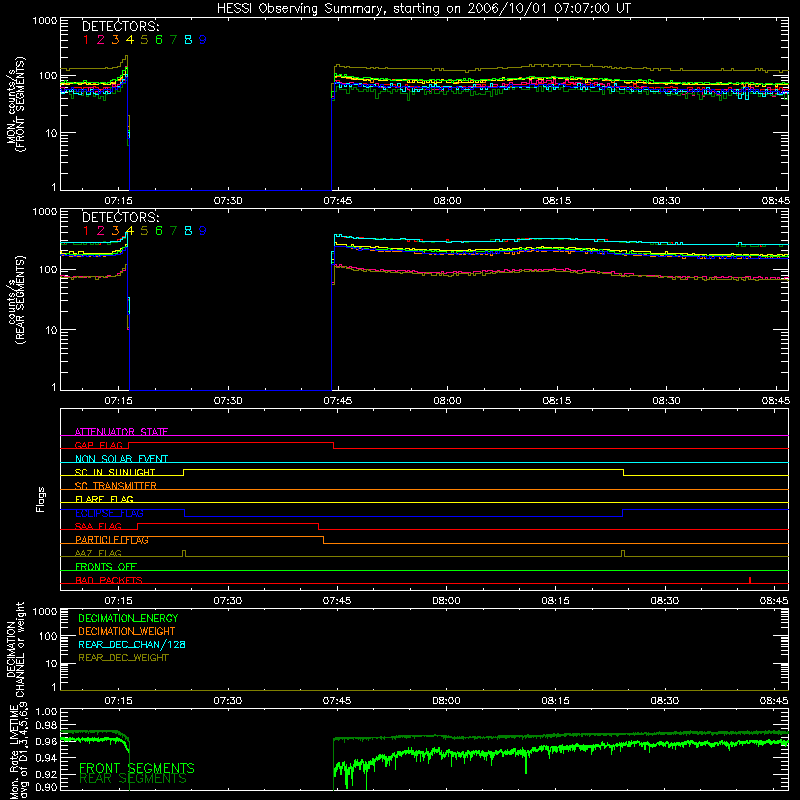Viewport: 800px width, 800px height.
Task: Click the SAA_FLAG label
Action: click(98, 527)
